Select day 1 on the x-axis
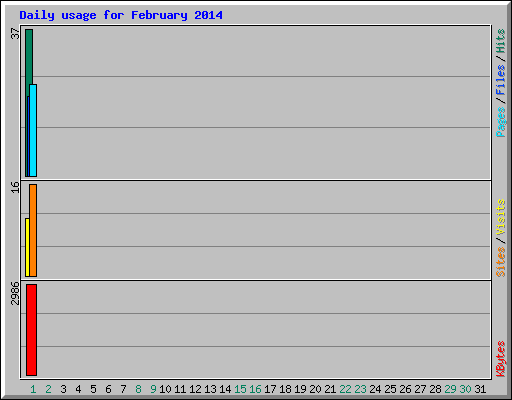 [33, 389]
